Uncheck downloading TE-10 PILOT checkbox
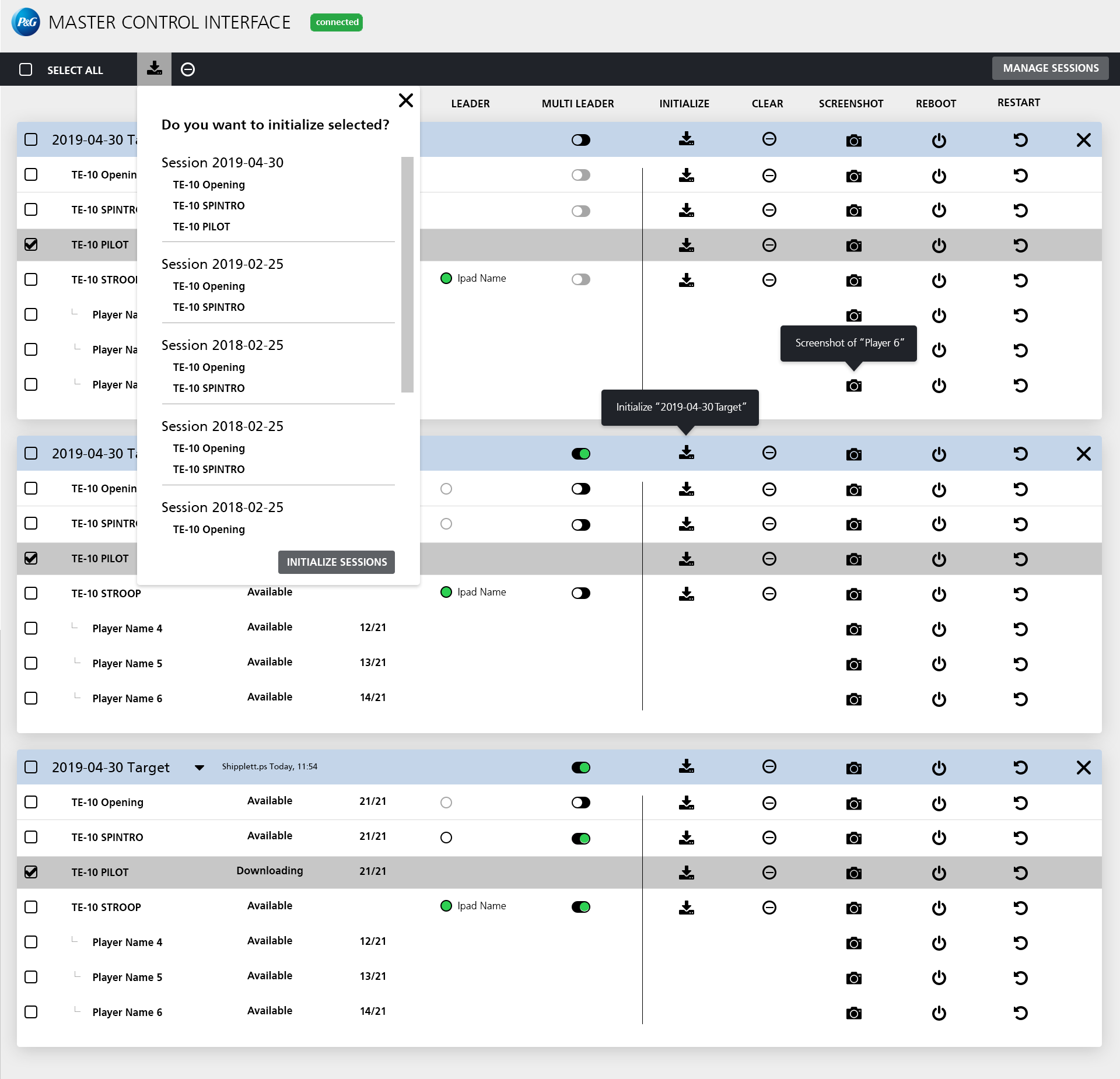Viewport: 1120px width, 1079px height. coord(31,872)
